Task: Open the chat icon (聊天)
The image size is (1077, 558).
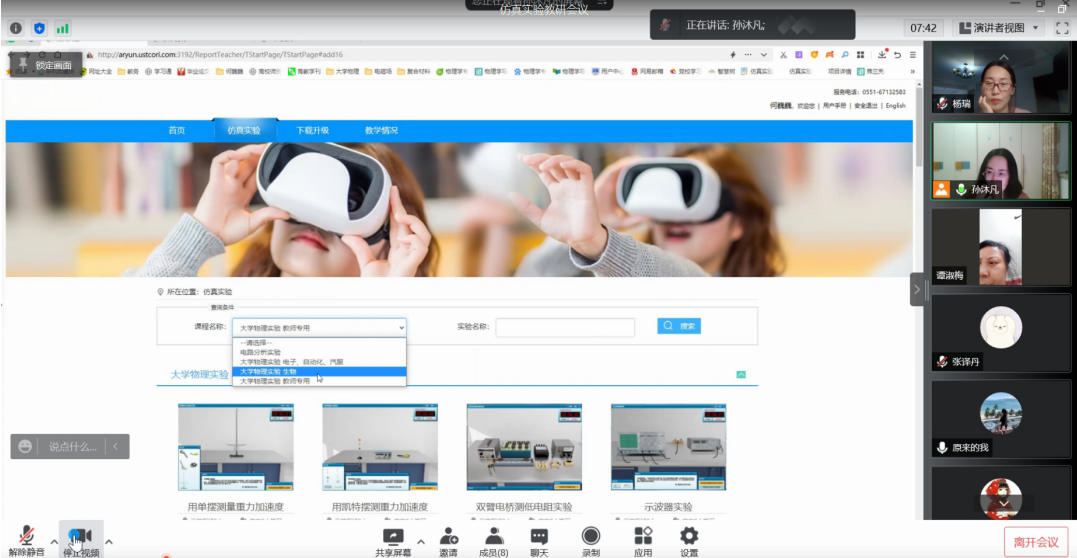Action: coord(539,537)
